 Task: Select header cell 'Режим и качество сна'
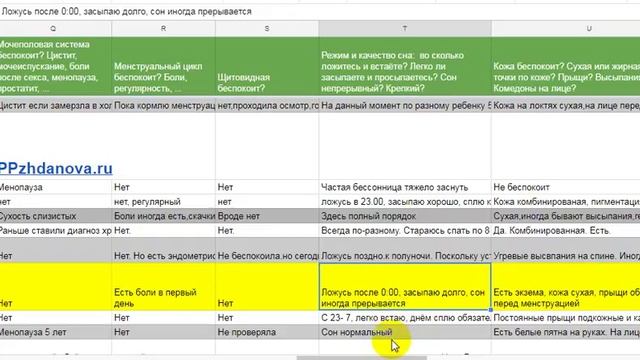coord(405,67)
